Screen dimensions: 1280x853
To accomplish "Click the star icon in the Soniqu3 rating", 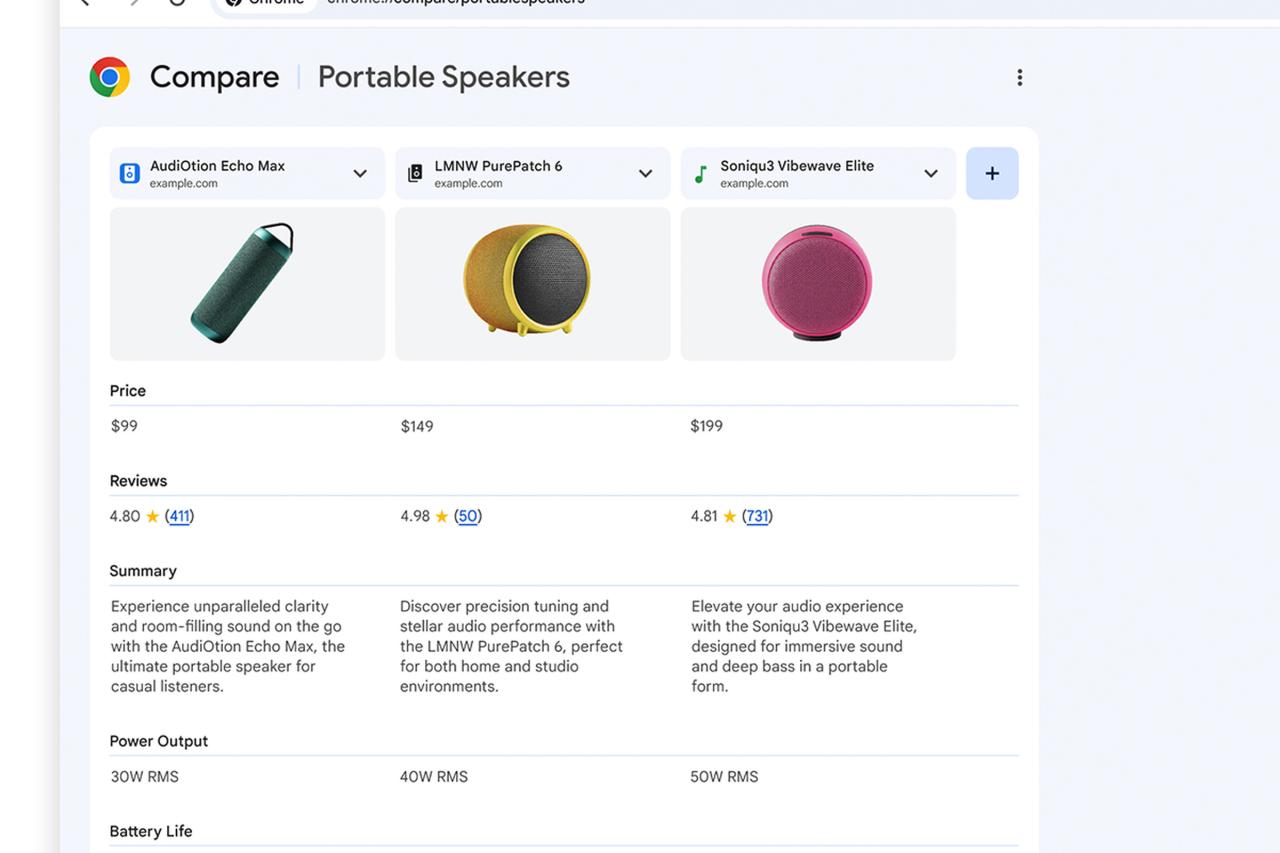I will click(x=729, y=517).
